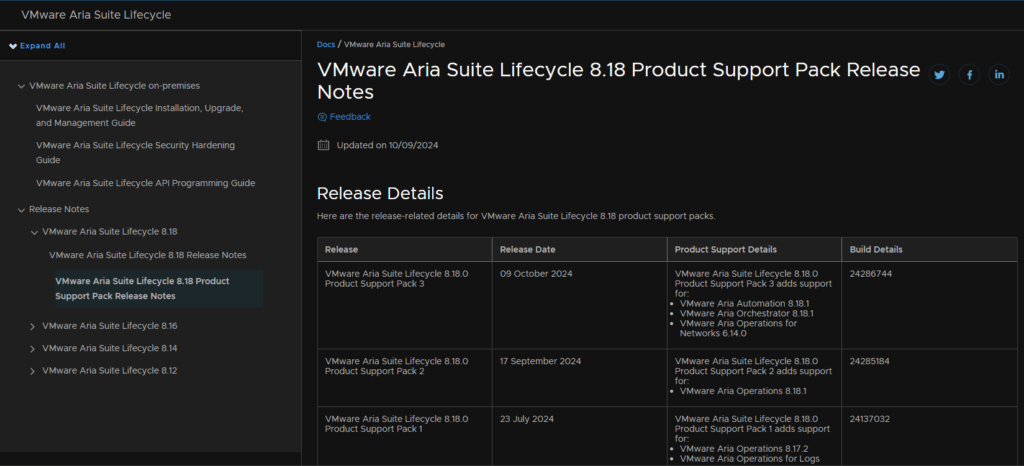The height and width of the screenshot is (466, 1024).
Task: Share page via Twitter icon
Action: [x=939, y=74]
